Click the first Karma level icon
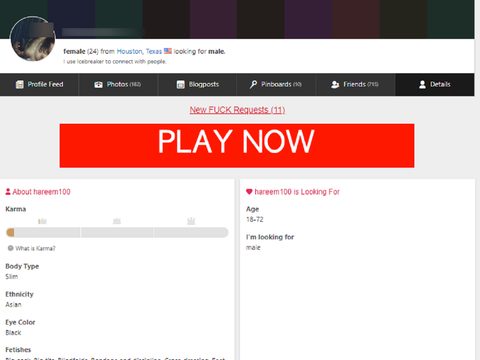Screen dimensions: 480x360 tap(42, 221)
